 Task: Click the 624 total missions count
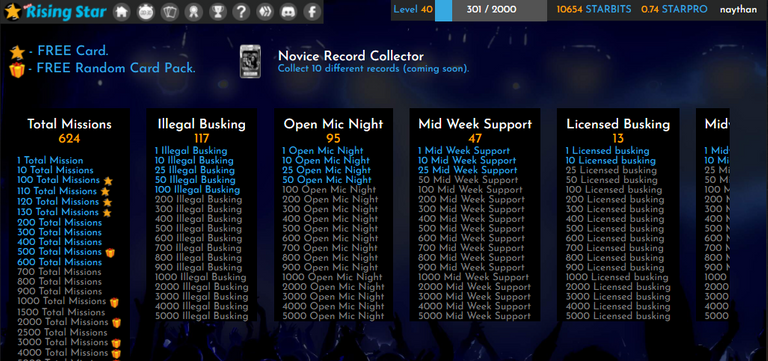point(69,139)
